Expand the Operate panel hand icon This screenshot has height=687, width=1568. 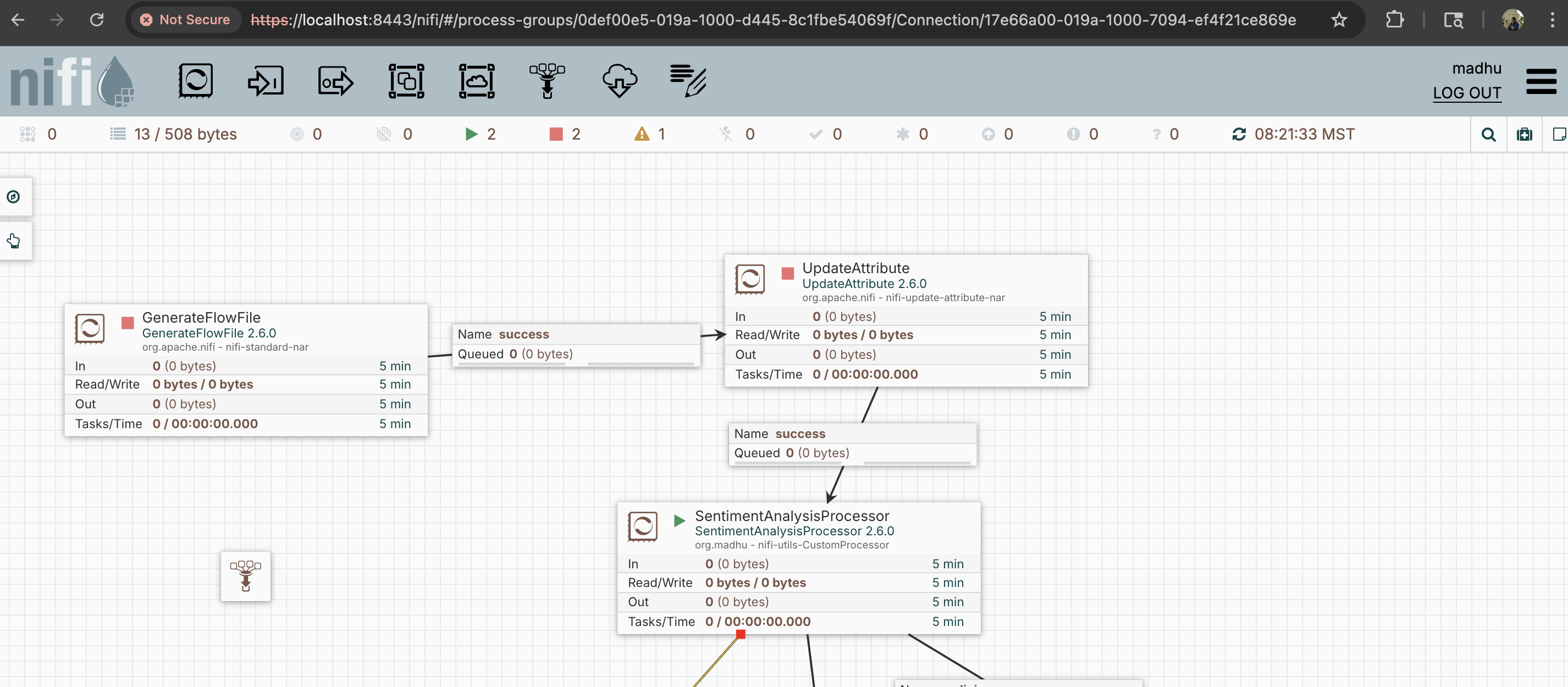click(x=13, y=241)
